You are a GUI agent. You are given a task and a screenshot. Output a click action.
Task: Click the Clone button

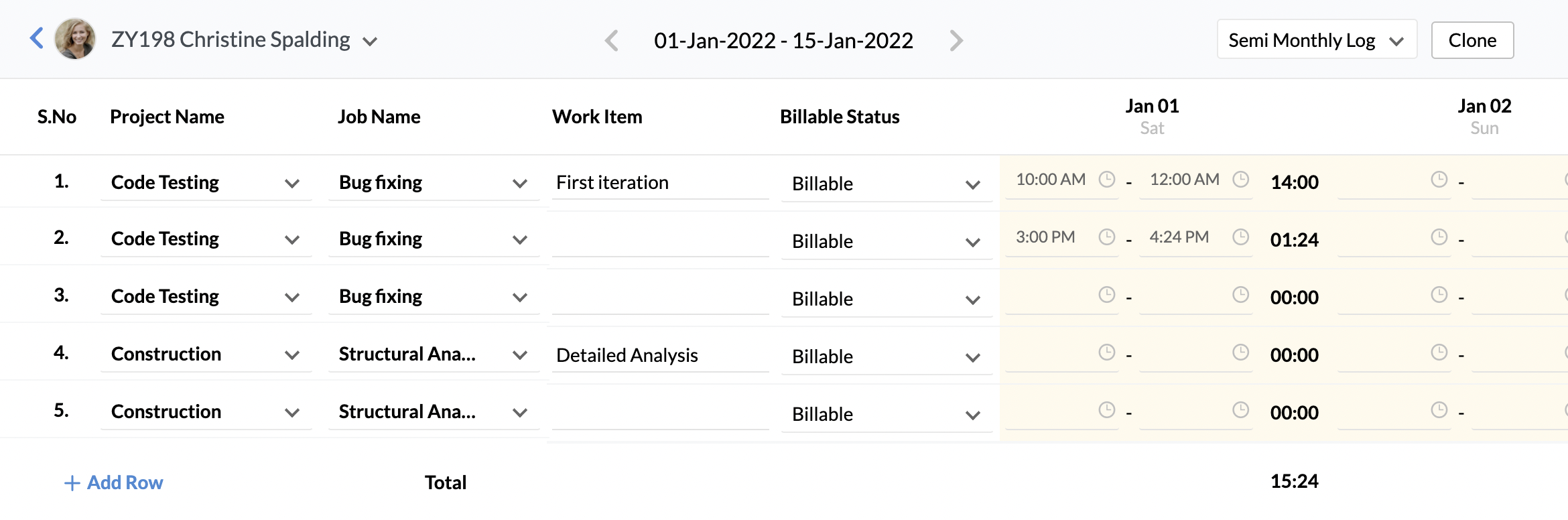coord(1472,40)
